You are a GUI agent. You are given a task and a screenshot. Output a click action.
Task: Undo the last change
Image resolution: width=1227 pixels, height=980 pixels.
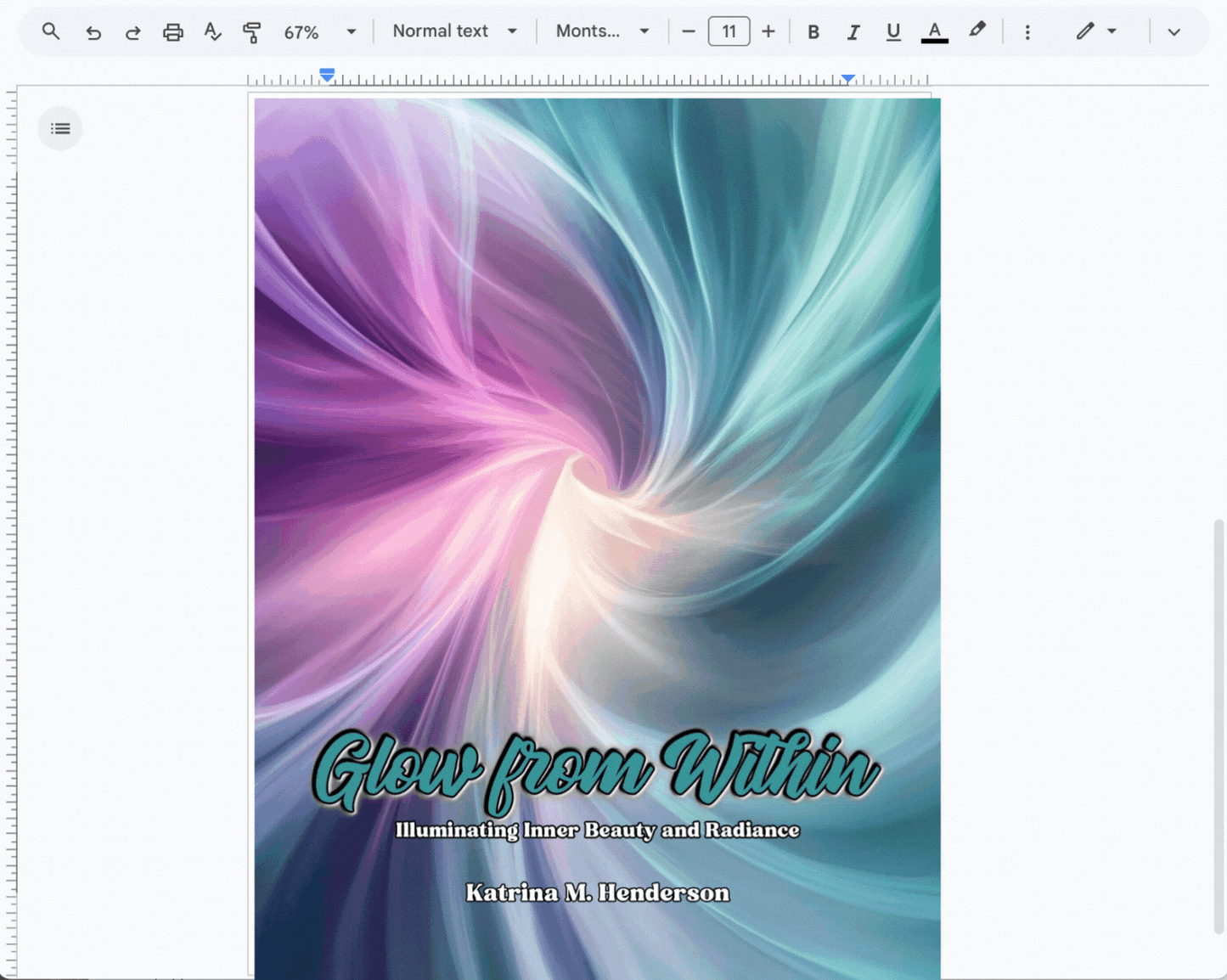coord(93,31)
